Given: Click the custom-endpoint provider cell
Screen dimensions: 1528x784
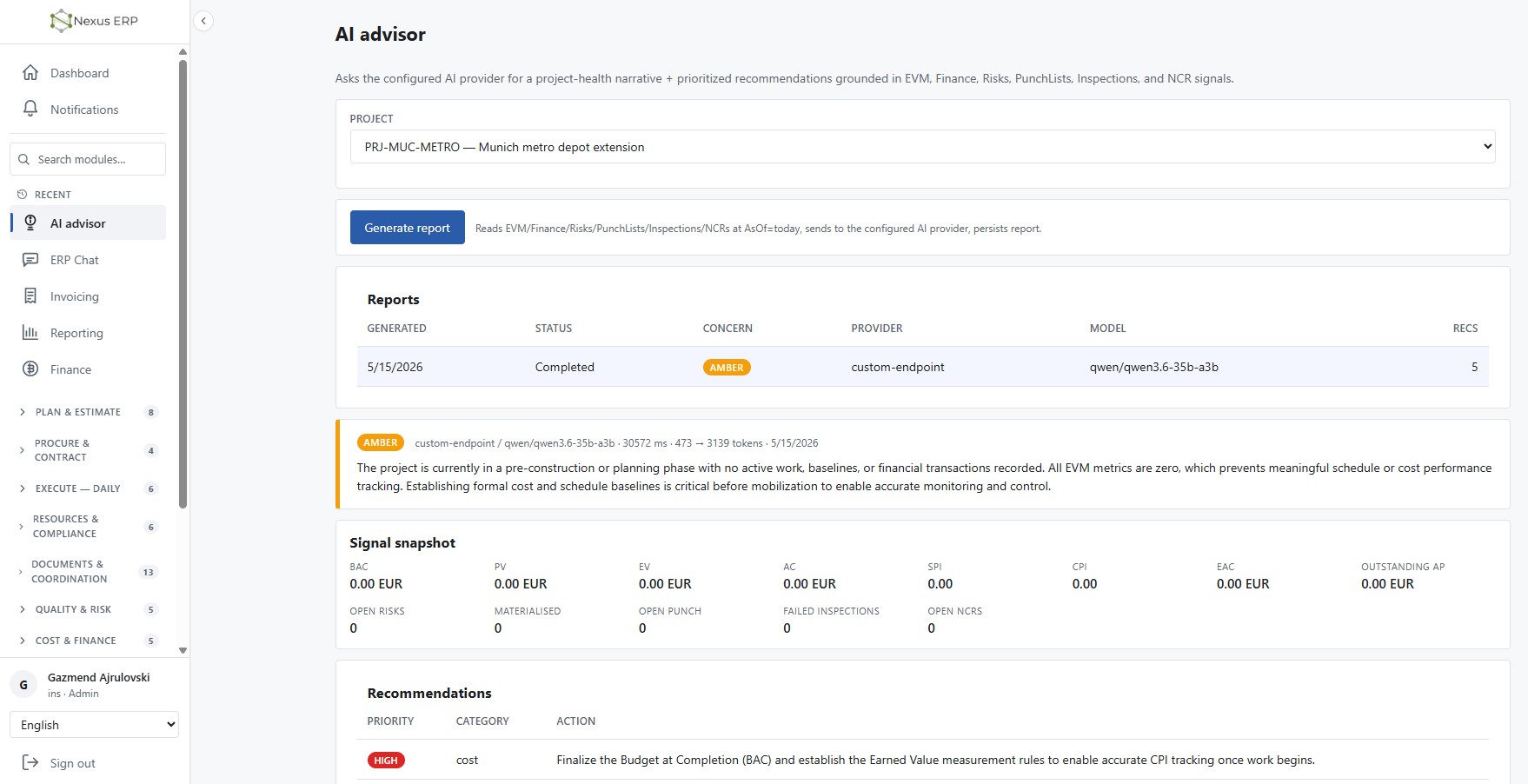Looking at the screenshot, I should 898,367.
